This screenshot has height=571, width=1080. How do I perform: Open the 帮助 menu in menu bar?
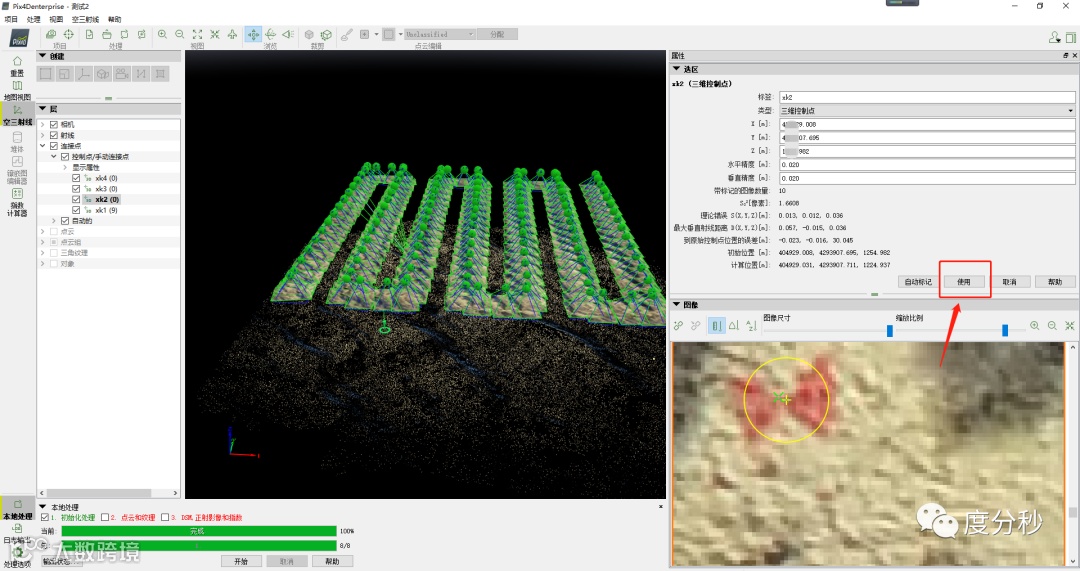114,19
